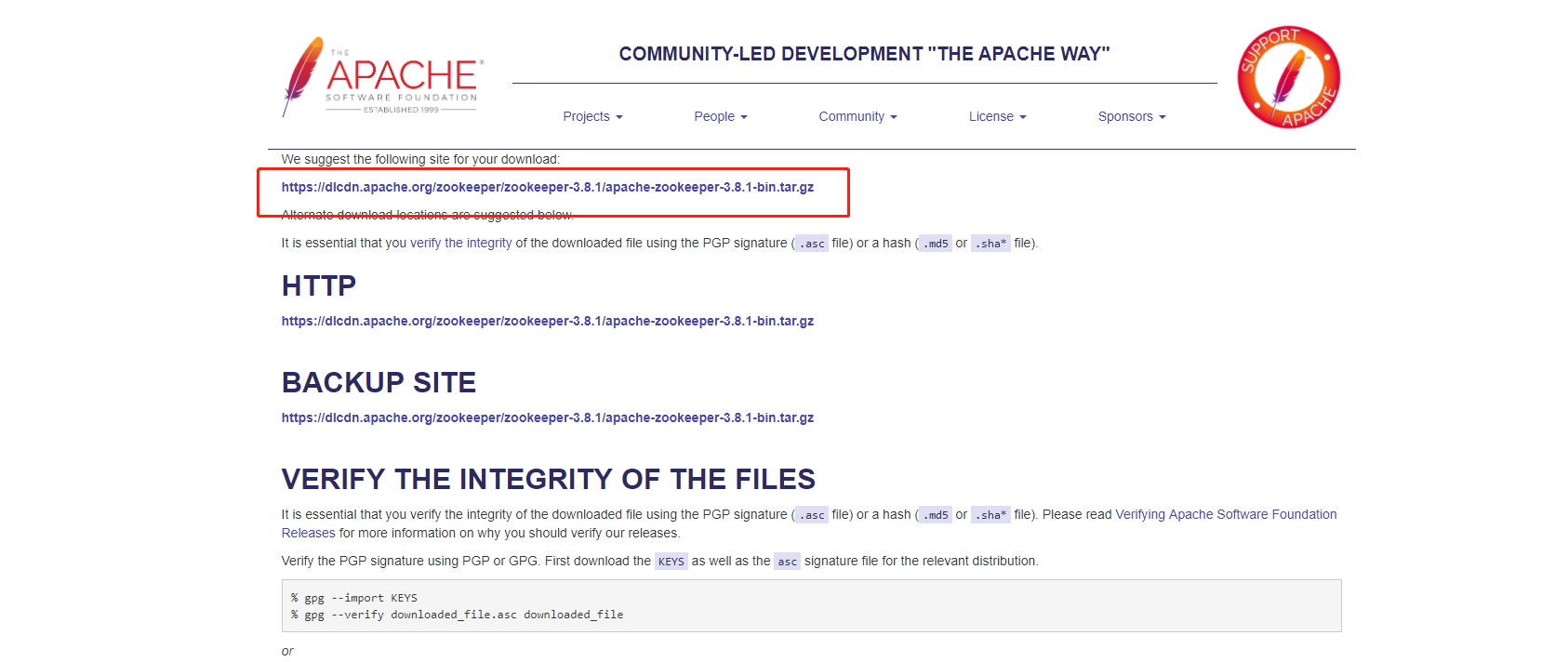Open the People dropdown menu
The image size is (1568, 662).
tap(721, 116)
